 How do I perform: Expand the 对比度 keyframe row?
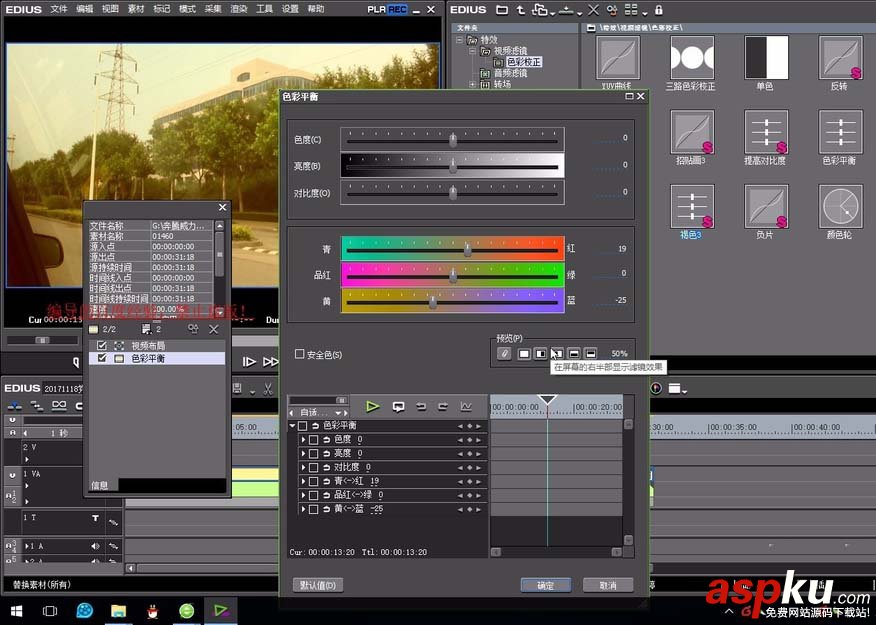pyautogui.click(x=303, y=467)
